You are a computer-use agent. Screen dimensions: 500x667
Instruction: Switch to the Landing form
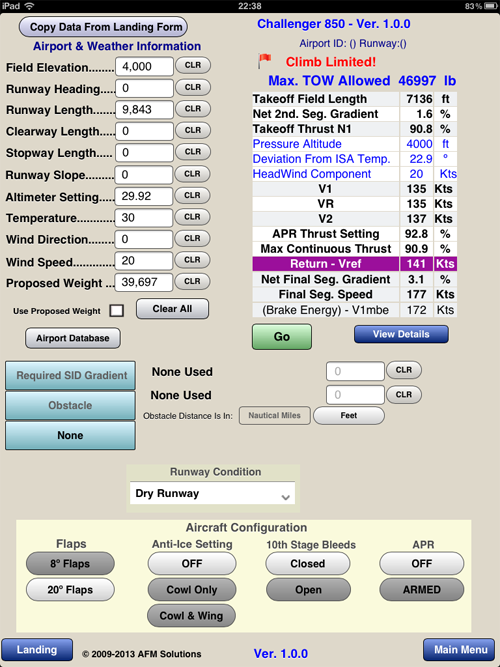[37, 650]
